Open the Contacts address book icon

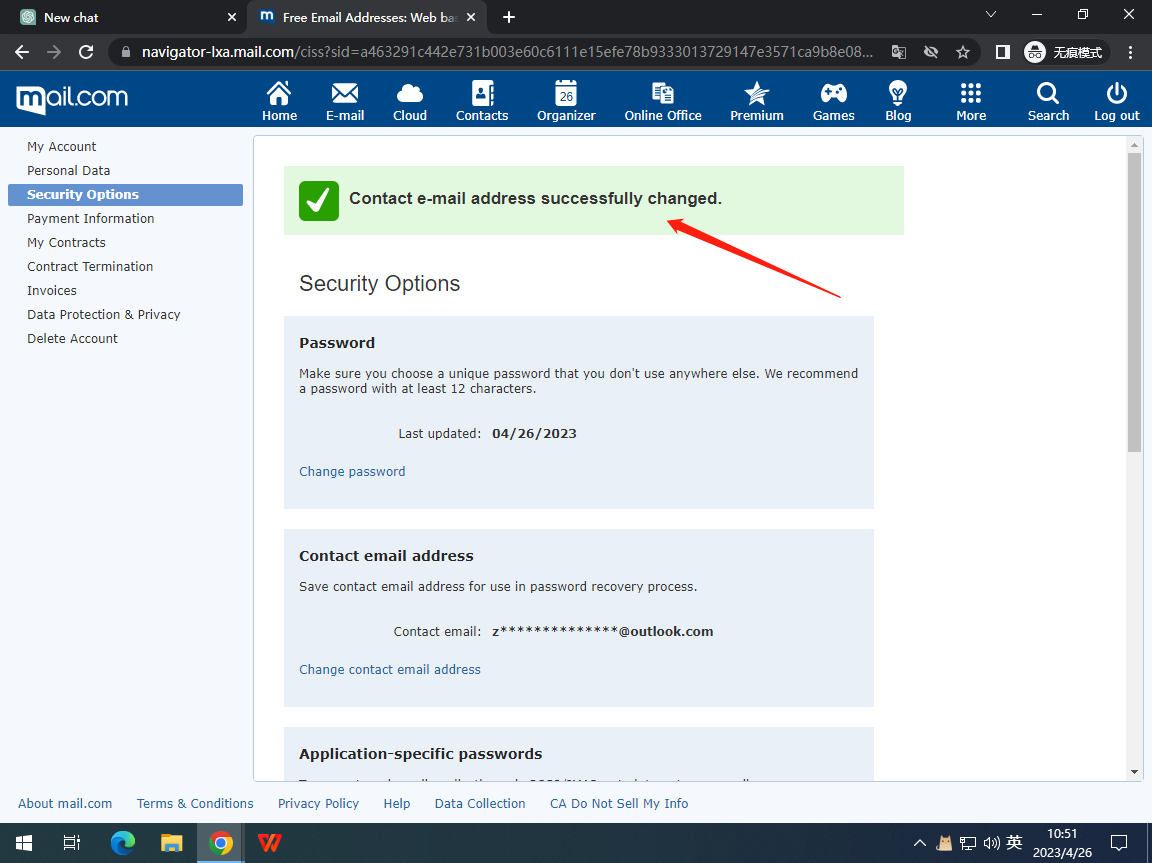pos(482,95)
